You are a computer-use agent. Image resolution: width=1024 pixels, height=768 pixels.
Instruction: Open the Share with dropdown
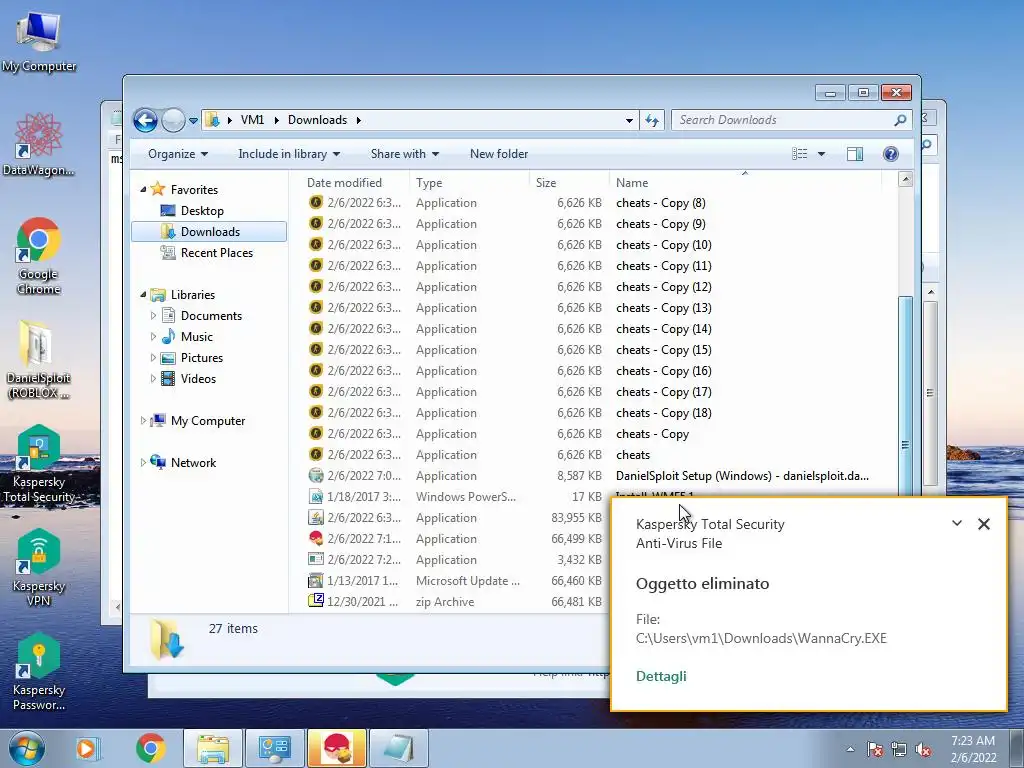pyautogui.click(x=404, y=154)
